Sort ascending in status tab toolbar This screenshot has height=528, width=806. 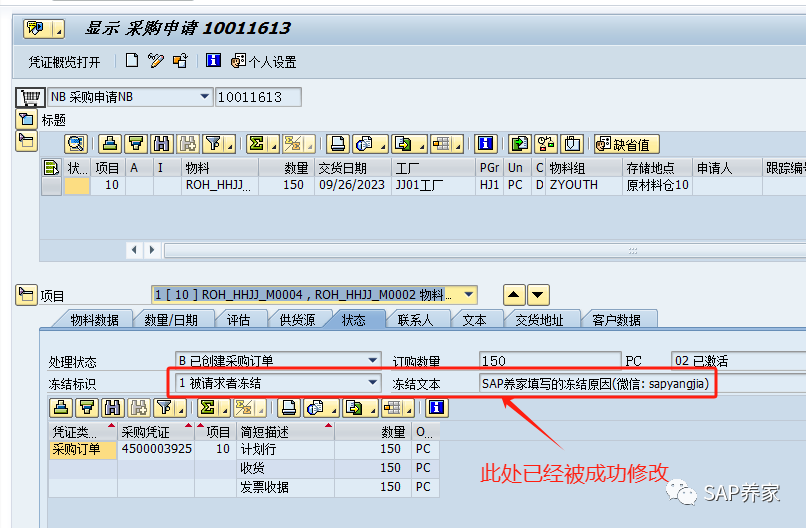click(x=61, y=408)
